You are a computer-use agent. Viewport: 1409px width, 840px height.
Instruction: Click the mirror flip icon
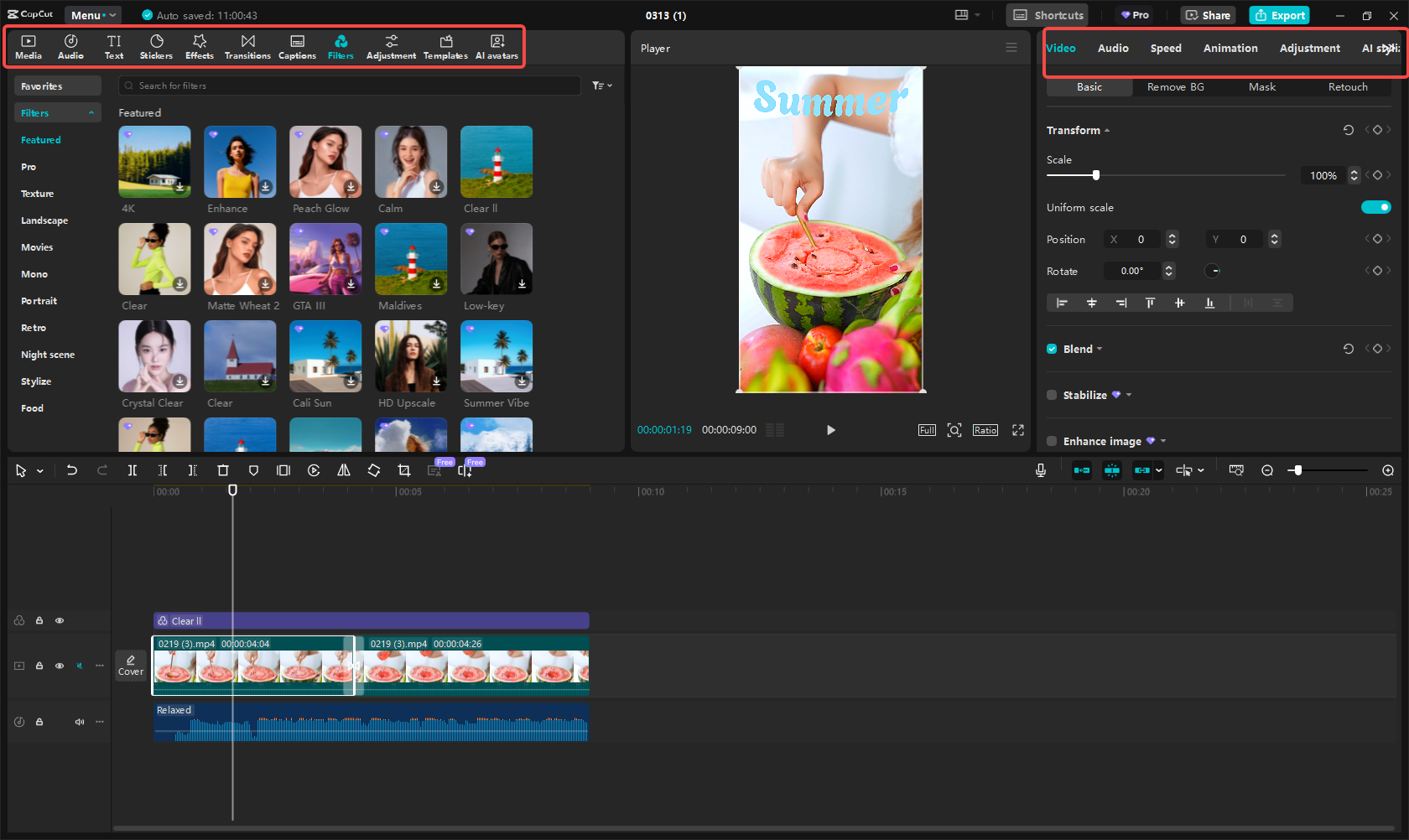344,471
